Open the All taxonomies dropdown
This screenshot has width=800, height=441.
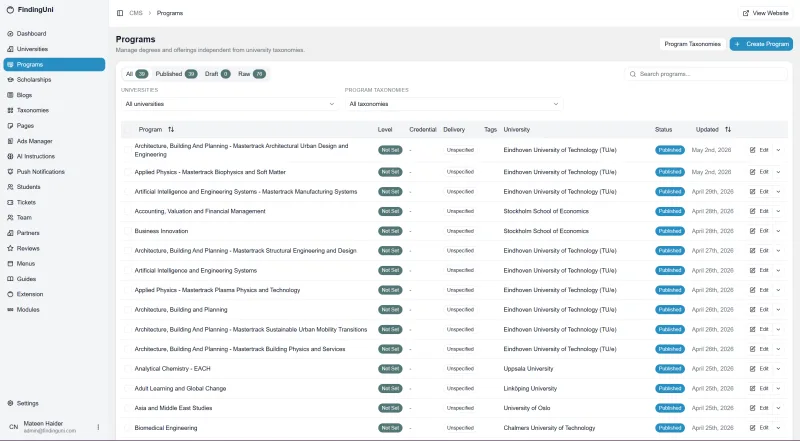(454, 104)
